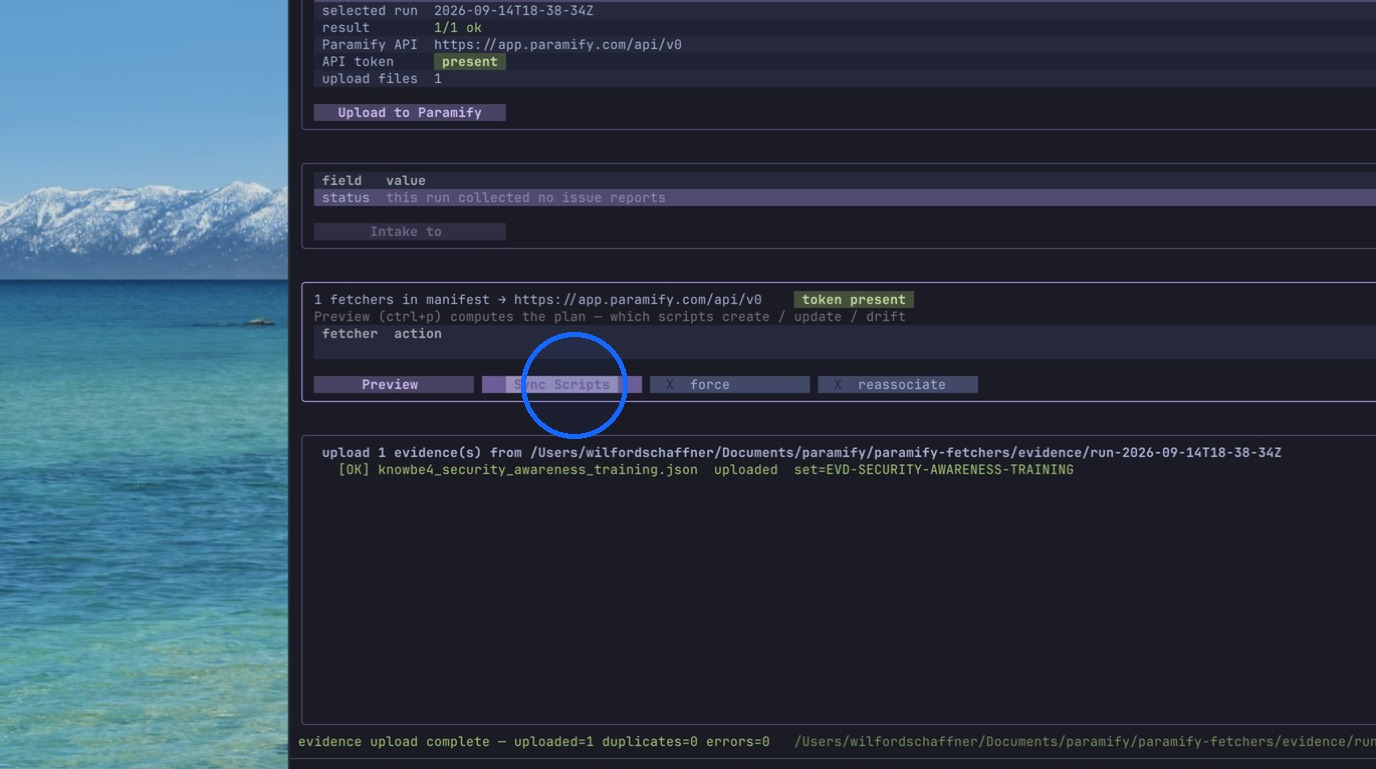Viewport: 1376px width, 769px height.
Task: Click knowbe4_security_awareness_training.json in the log
Action: click(538, 470)
